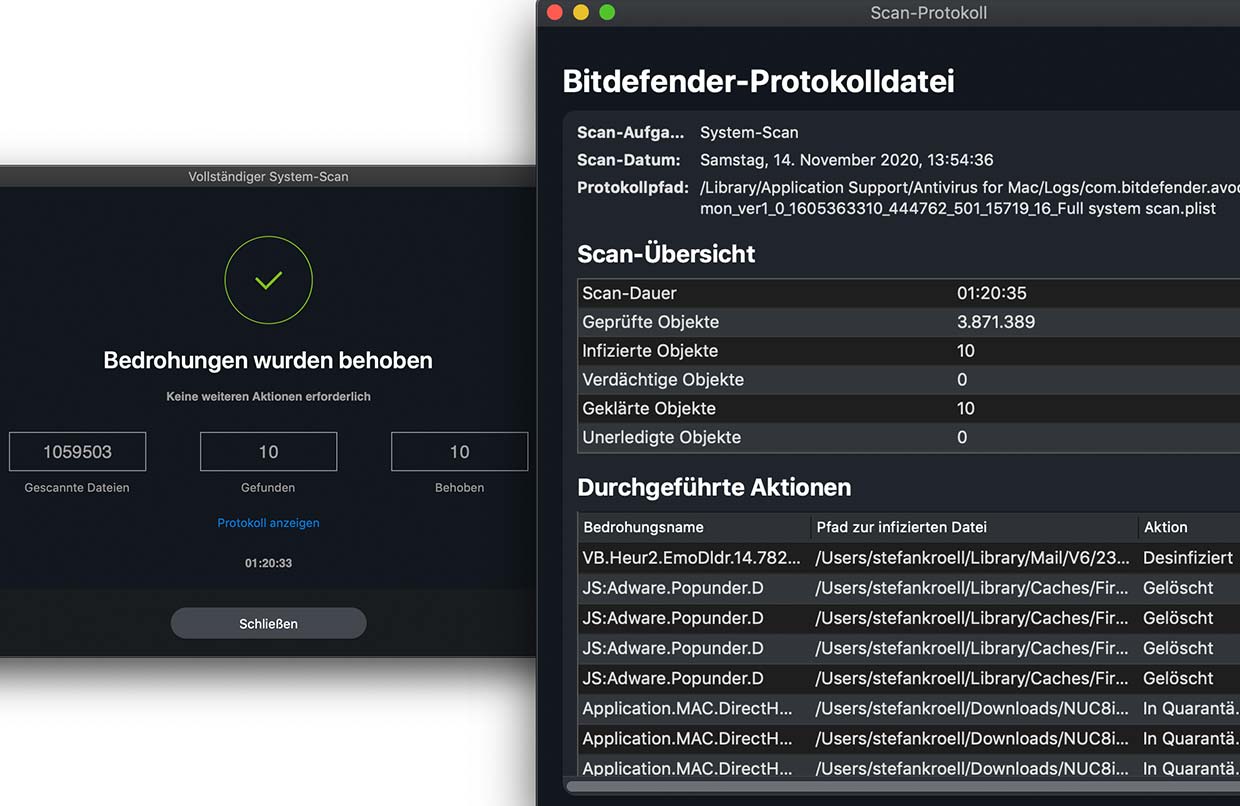Sort by the Aktion column header
This screenshot has height=806, width=1240.
1189,527
